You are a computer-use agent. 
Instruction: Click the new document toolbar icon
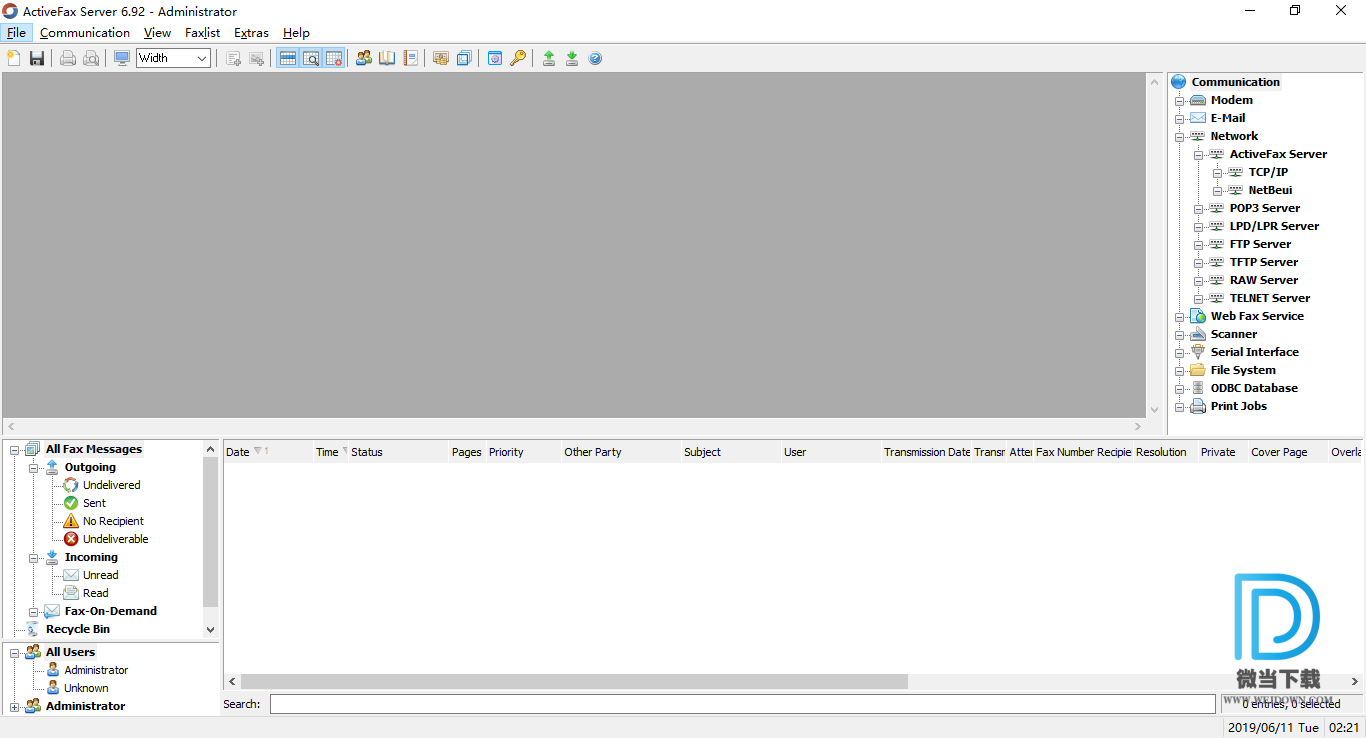pos(14,58)
